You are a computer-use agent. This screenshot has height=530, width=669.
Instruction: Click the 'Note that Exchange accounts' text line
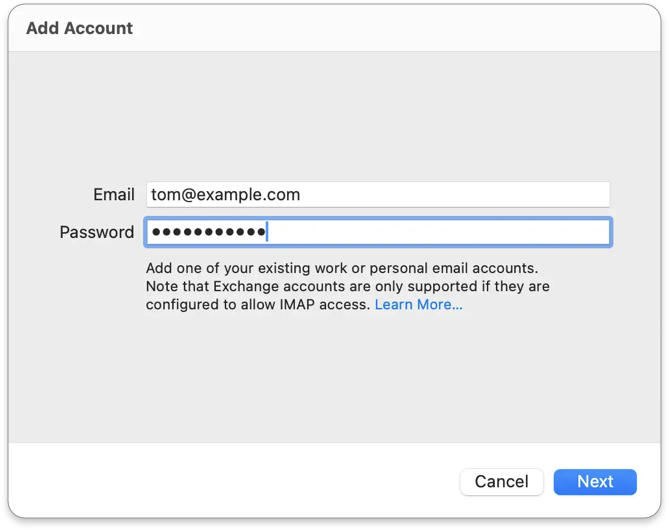click(347, 286)
